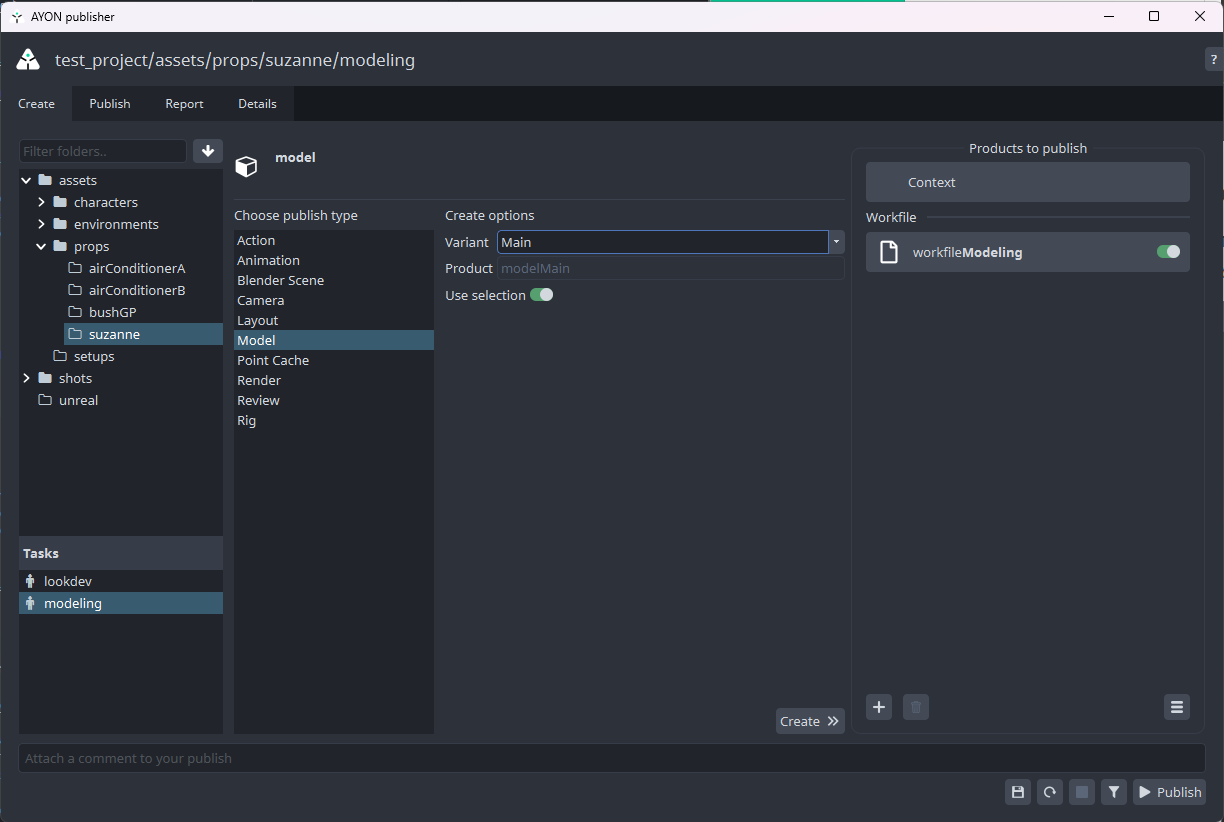Select Rig publish type

334,420
